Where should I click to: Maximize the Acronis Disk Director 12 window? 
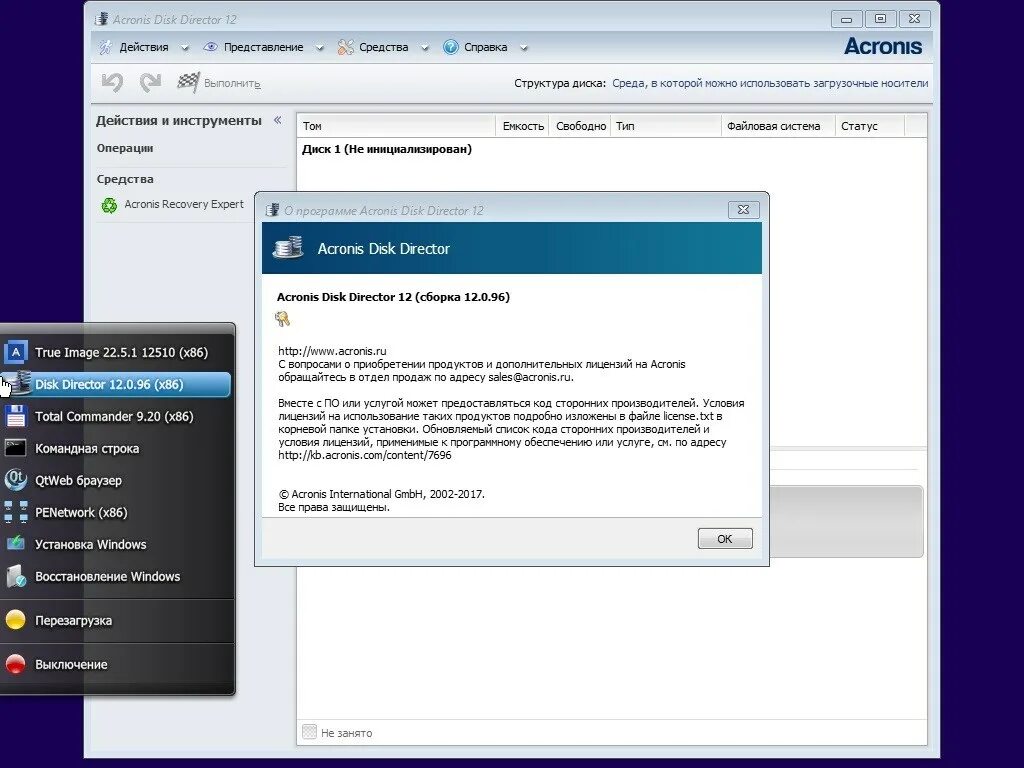click(x=880, y=19)
